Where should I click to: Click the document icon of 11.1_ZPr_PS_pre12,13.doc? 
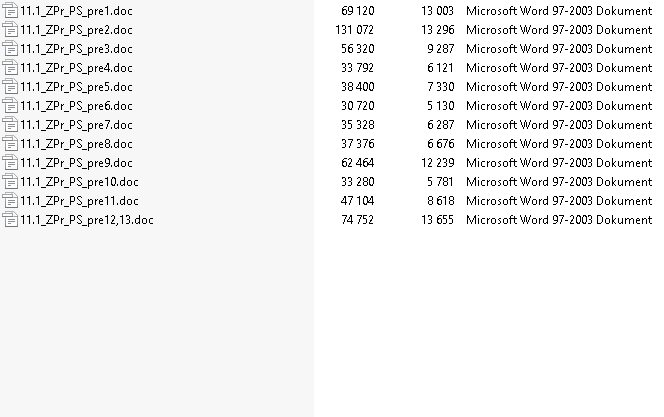(x=10, y=220)
